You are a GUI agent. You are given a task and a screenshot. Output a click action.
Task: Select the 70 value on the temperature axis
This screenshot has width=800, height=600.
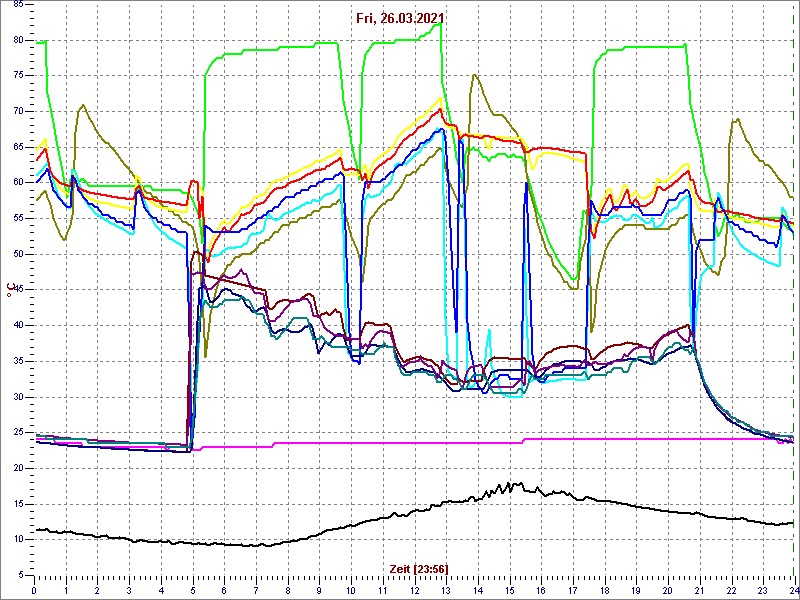click(x=17, y=112)
